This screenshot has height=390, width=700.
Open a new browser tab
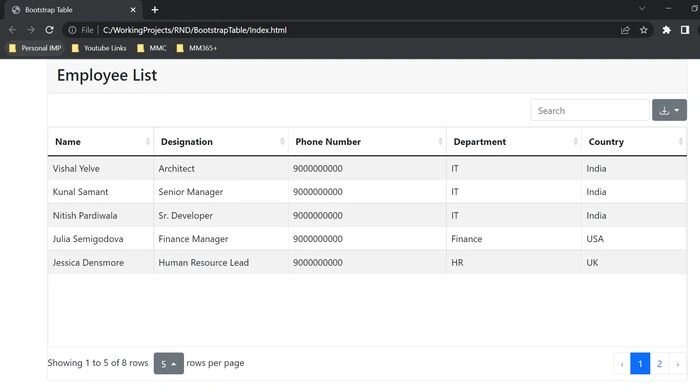[x=155, y=10]
